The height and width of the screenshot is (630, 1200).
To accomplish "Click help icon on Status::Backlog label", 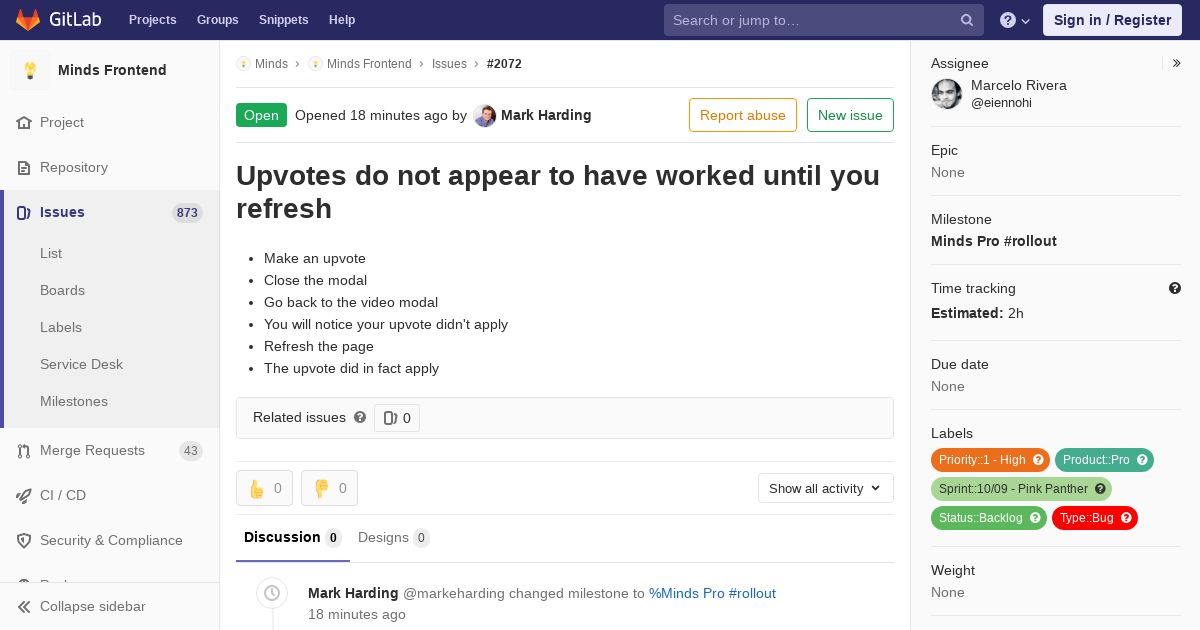I will 1035,518.
